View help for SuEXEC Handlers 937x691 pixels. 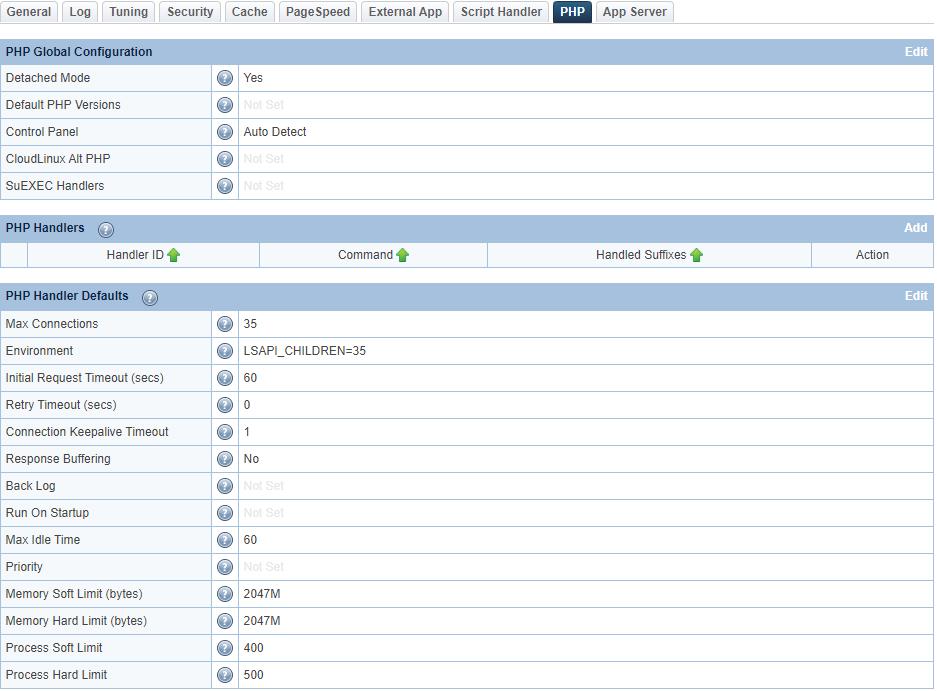[225, 185]
